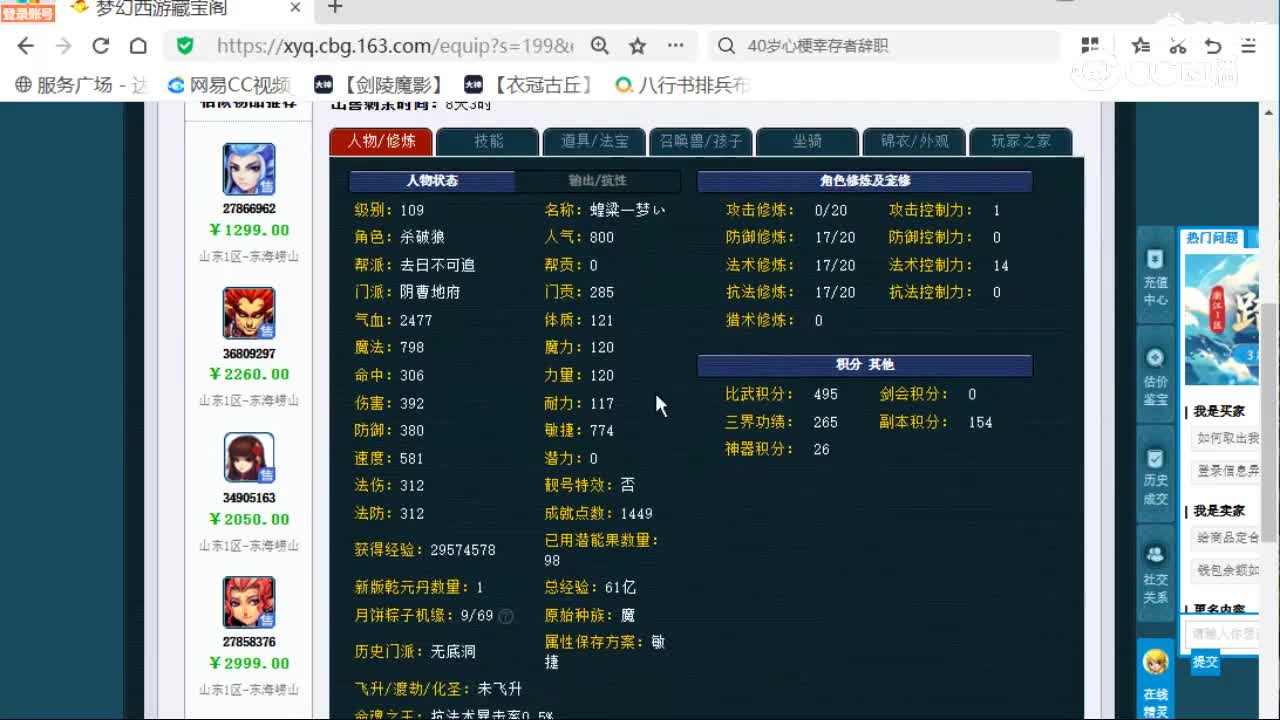This screenshot has height=720, width=1280.
Task: Click the banner image in help panel
Action: tap(1221, 320)
